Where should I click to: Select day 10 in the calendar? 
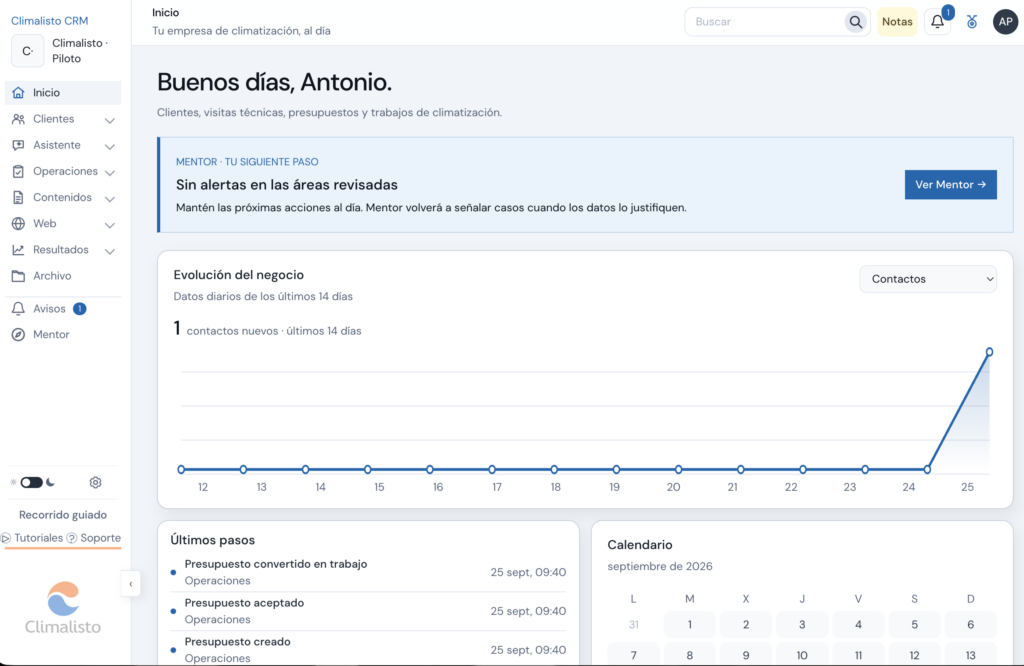coord(802,655)
